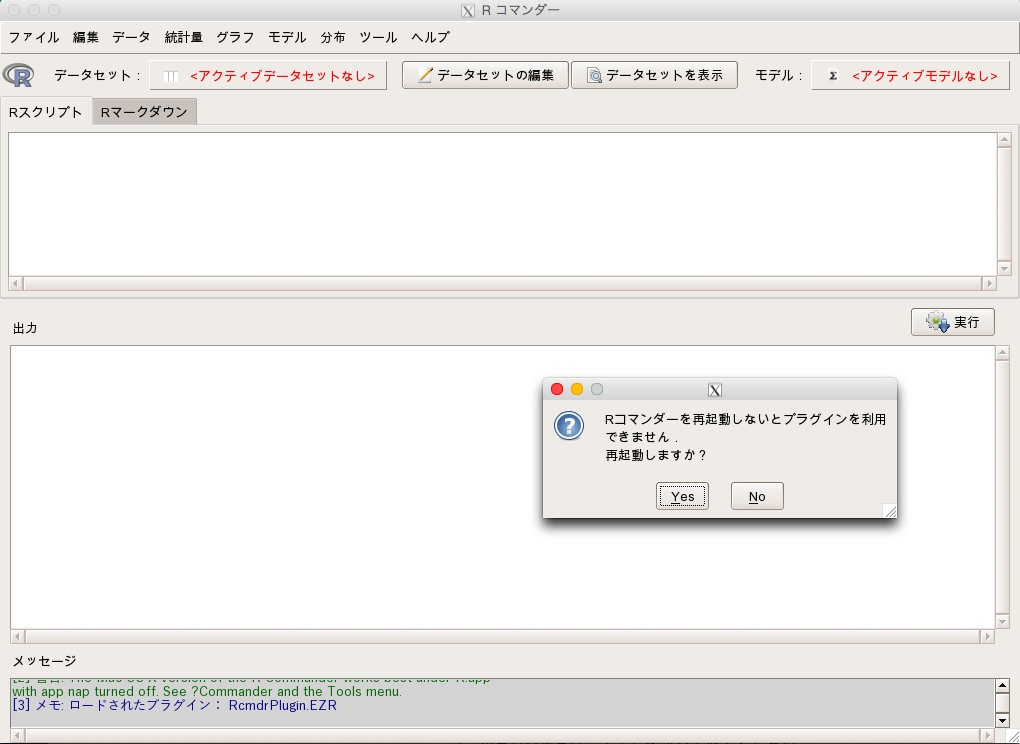The height and width of the screenshot is (744, 1020).
Task: Click the モデル: label
Action: [779, 75]
